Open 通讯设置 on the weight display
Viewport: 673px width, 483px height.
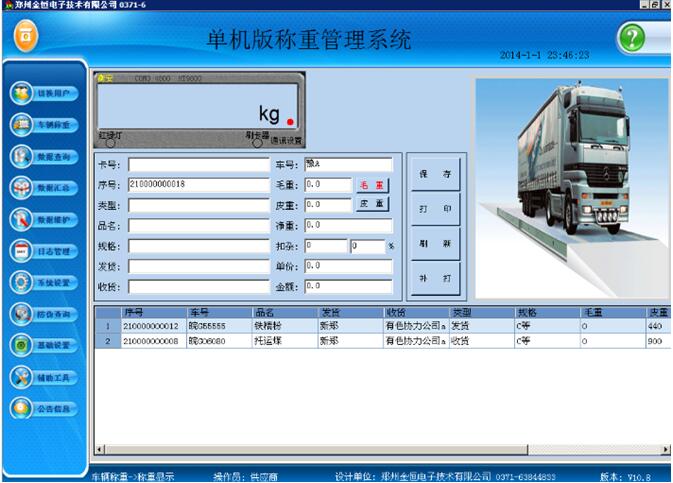(286, 140)
